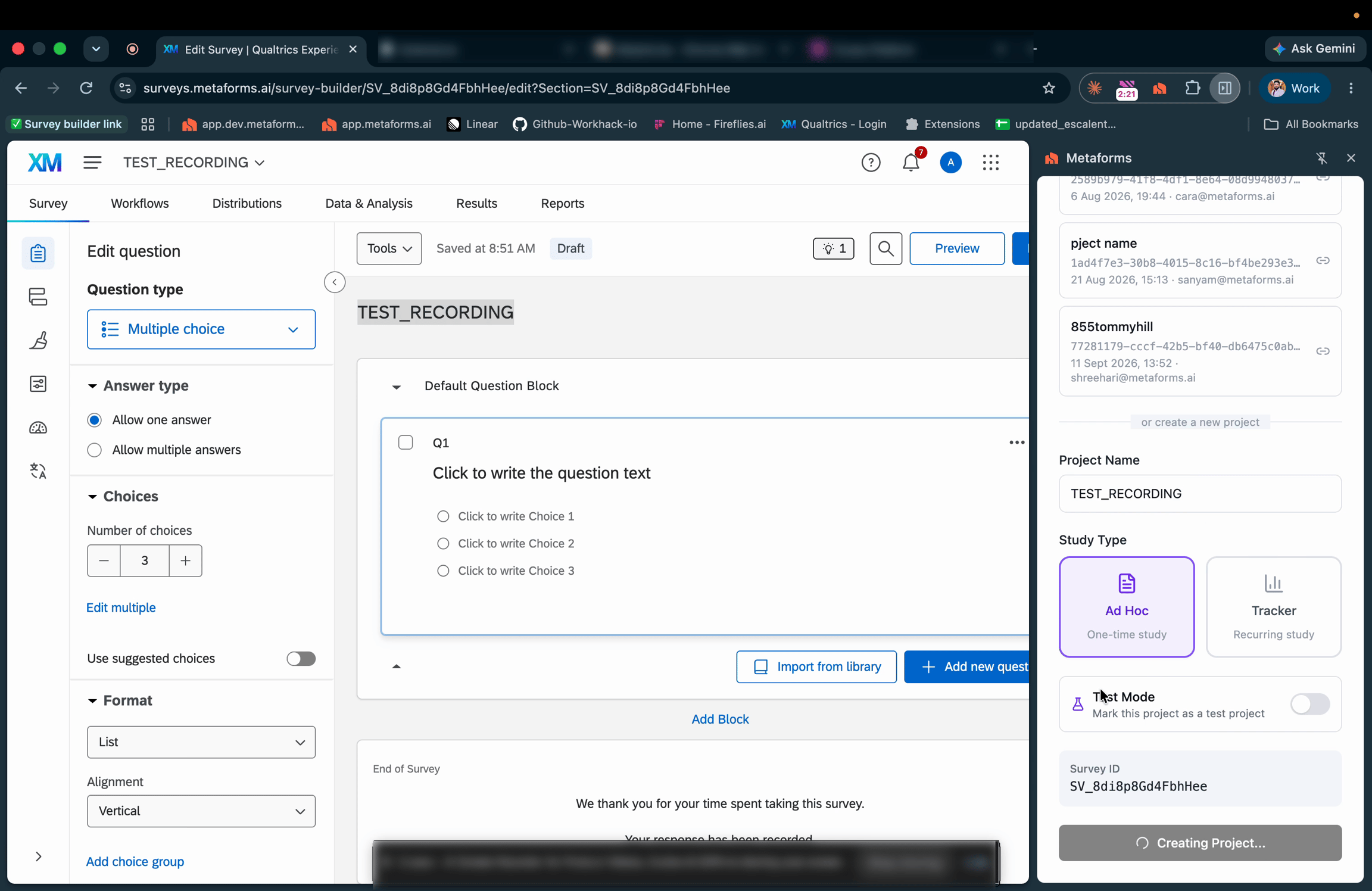Open the Multiple choice question type dropdown
Screen dimensions: 1372x891
tap(201, 329)
